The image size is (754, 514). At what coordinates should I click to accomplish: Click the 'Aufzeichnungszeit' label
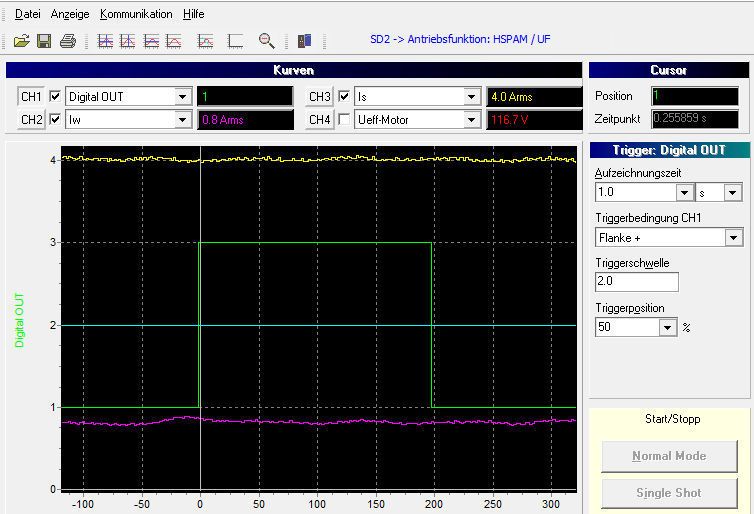coord(638,173)
